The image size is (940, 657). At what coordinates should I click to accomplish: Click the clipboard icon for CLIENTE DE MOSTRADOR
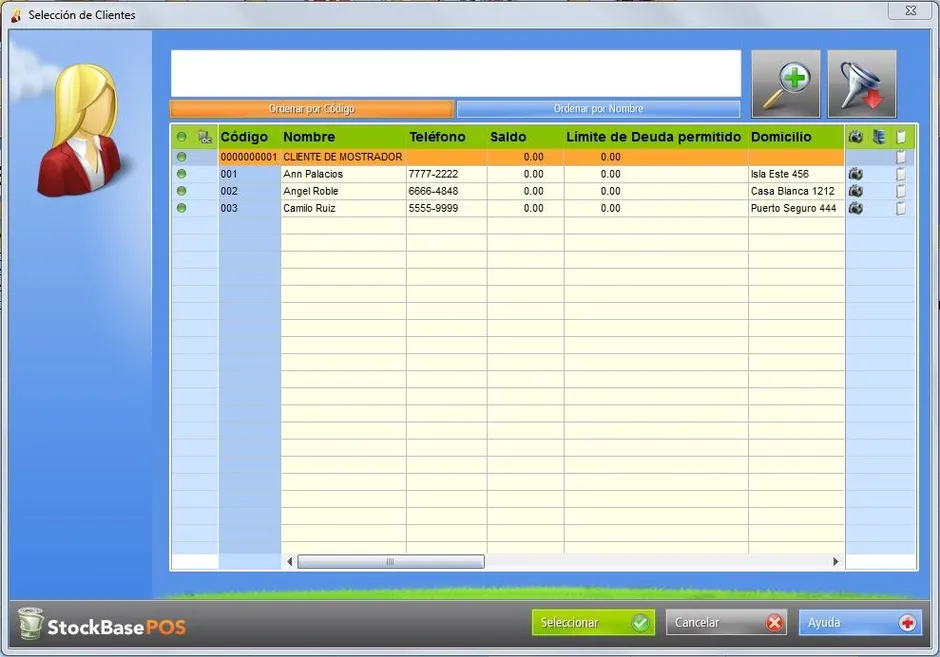tap(900, 157)
